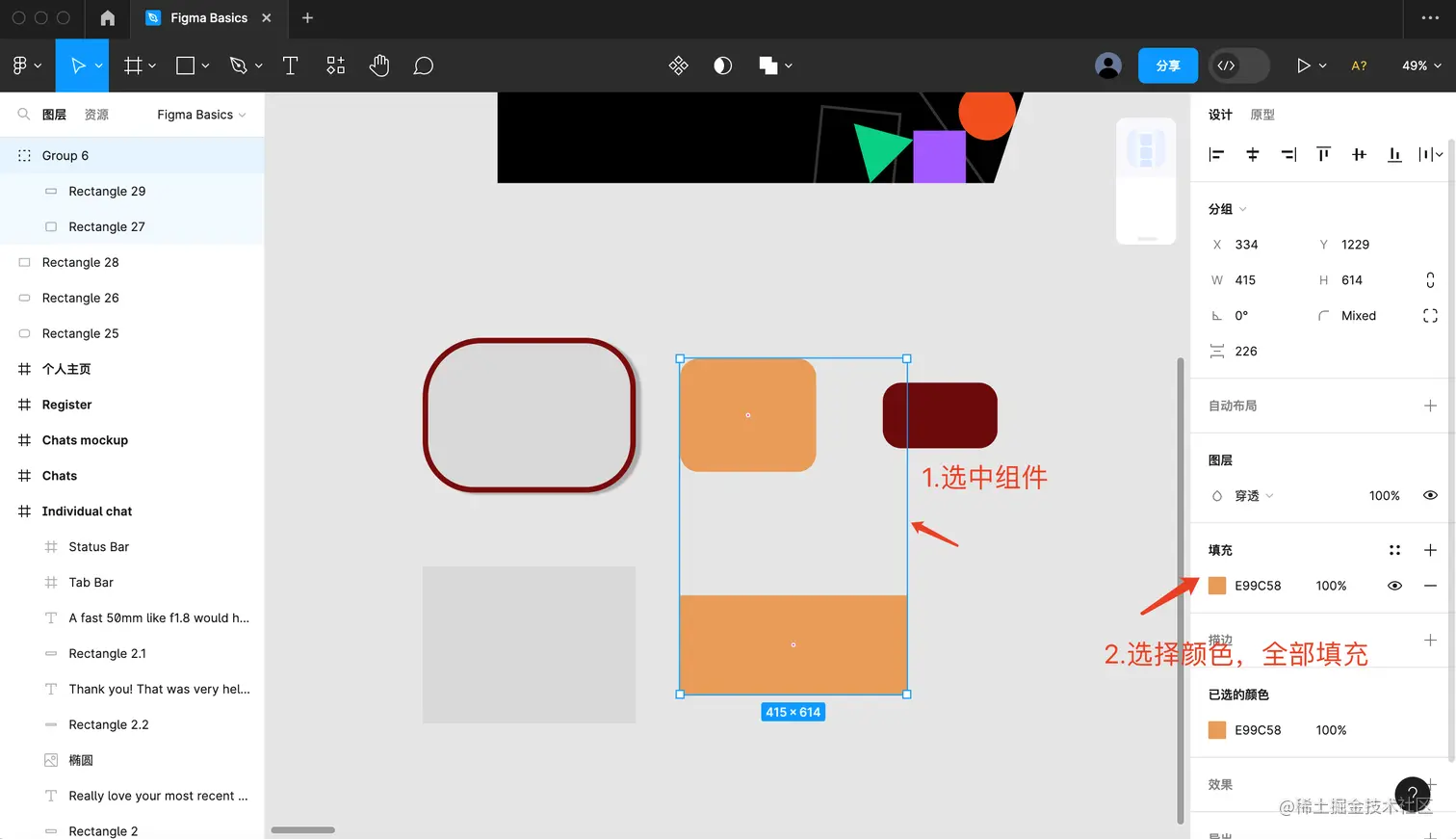Add auto layout with plus button

point(1430,406)
